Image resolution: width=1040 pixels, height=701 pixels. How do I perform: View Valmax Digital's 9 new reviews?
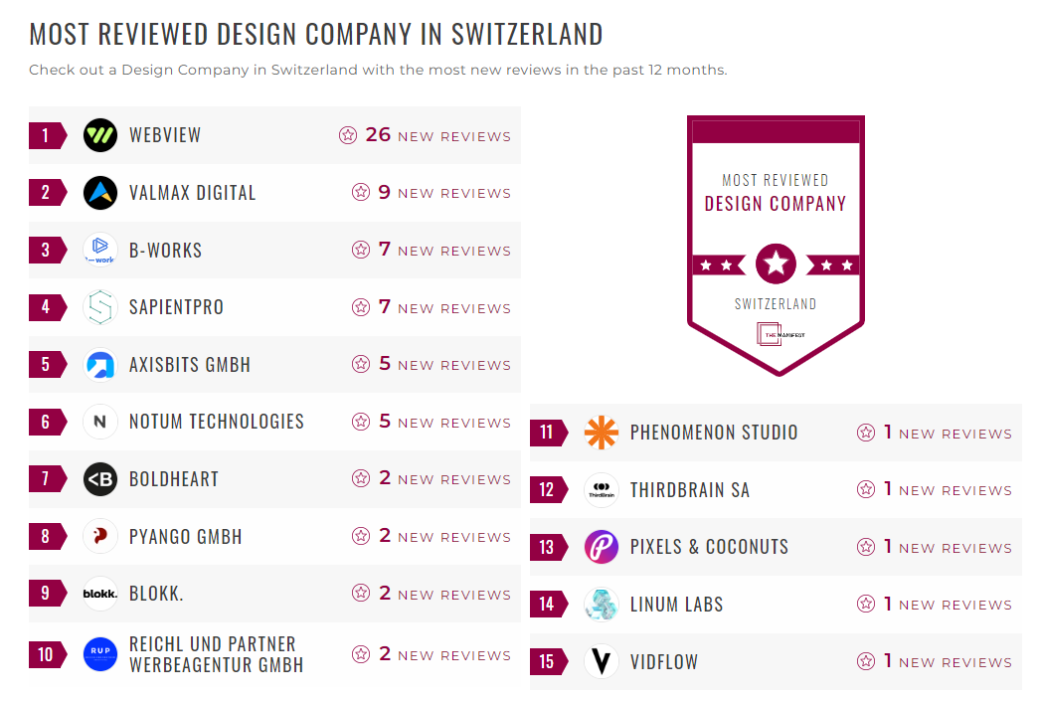pos(431,192)
